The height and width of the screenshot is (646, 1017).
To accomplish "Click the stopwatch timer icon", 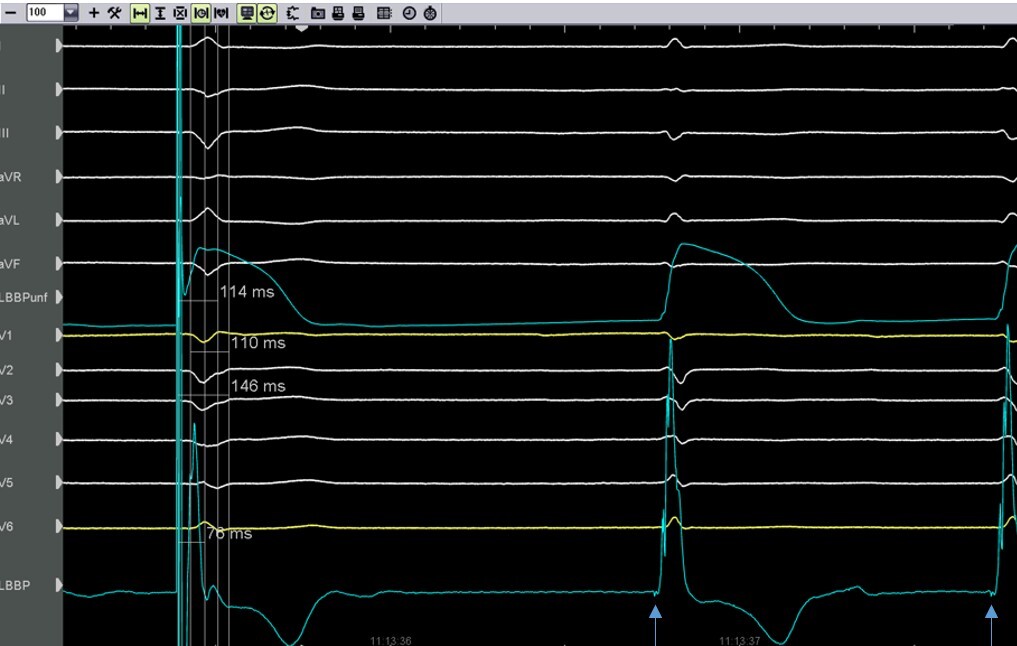I will point(430,13).
